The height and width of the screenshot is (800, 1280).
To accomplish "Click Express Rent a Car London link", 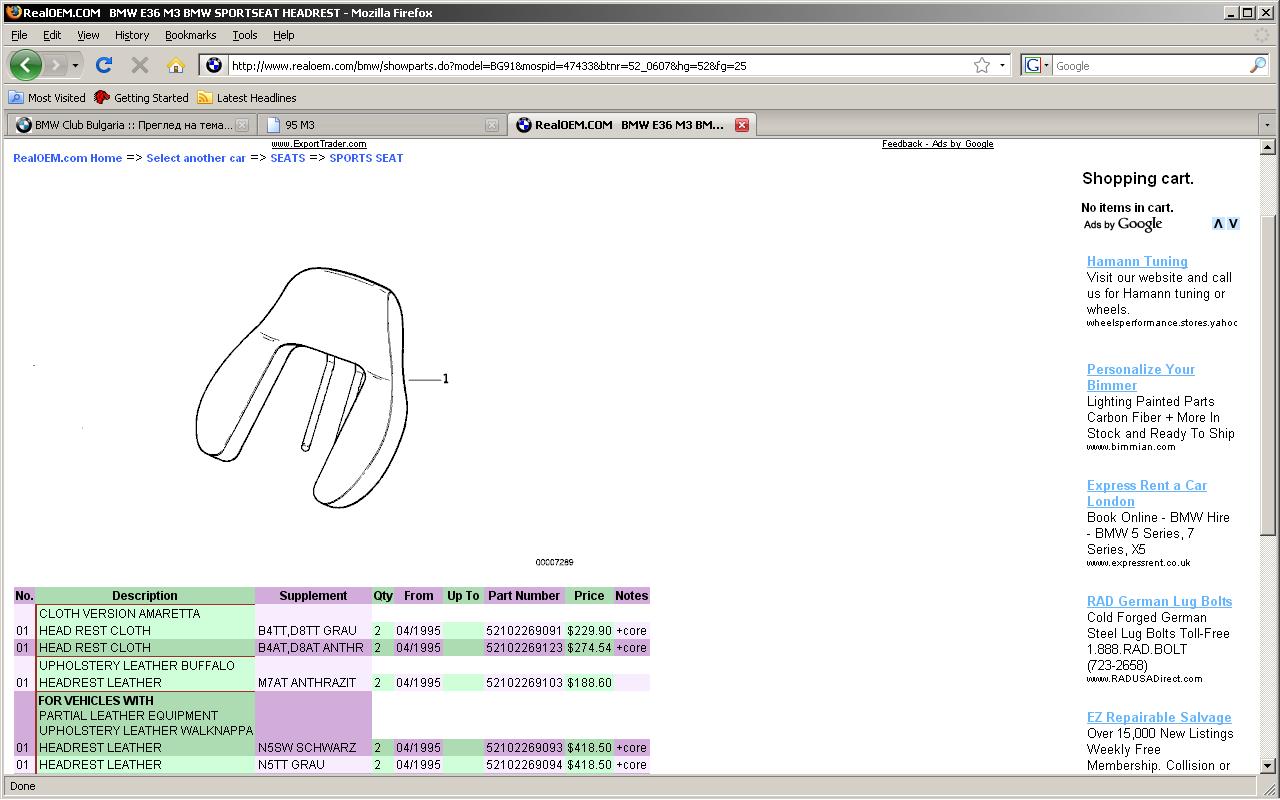I will (x=1146, y=493).
